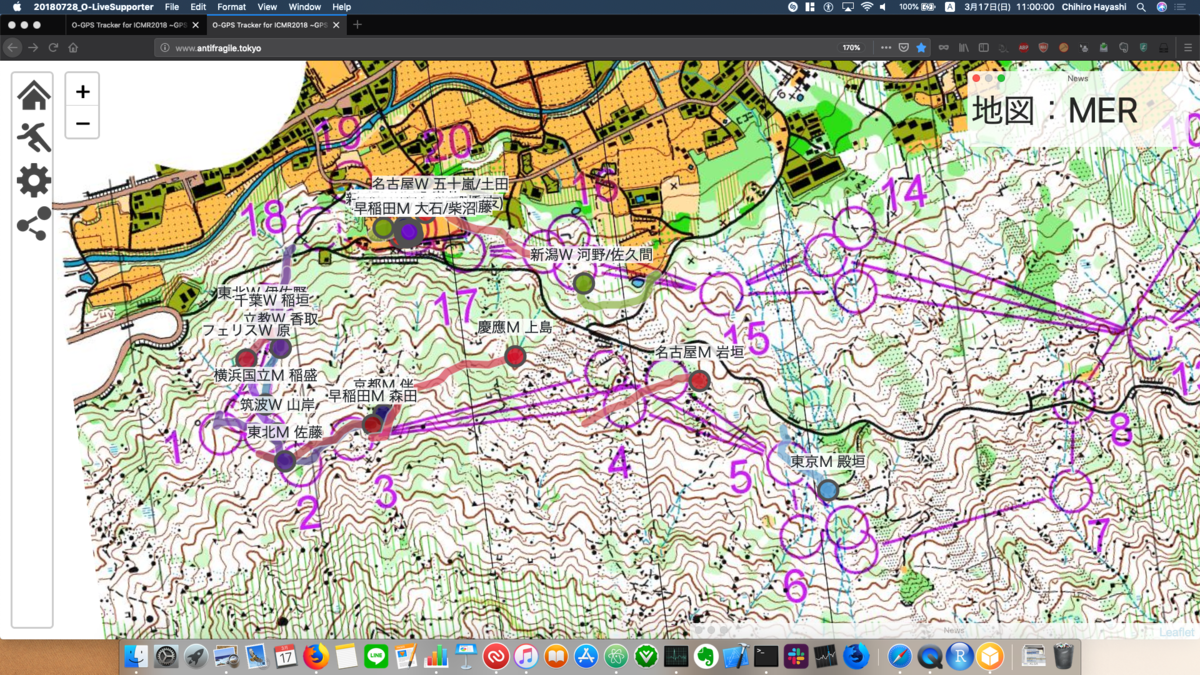Open the Leaflet attribution link
The width and height of the screenshot is (1200, 675).
[x=1177, y=632]
